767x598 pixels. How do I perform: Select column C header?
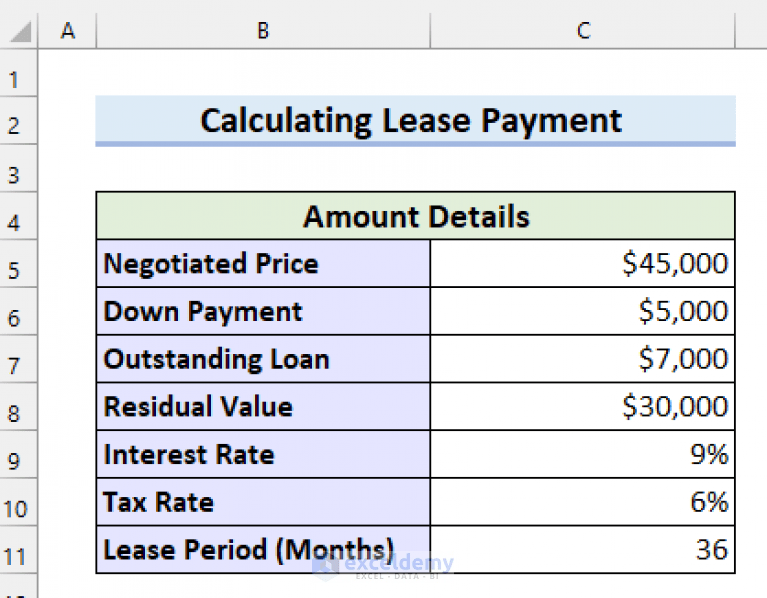(583, 31)
